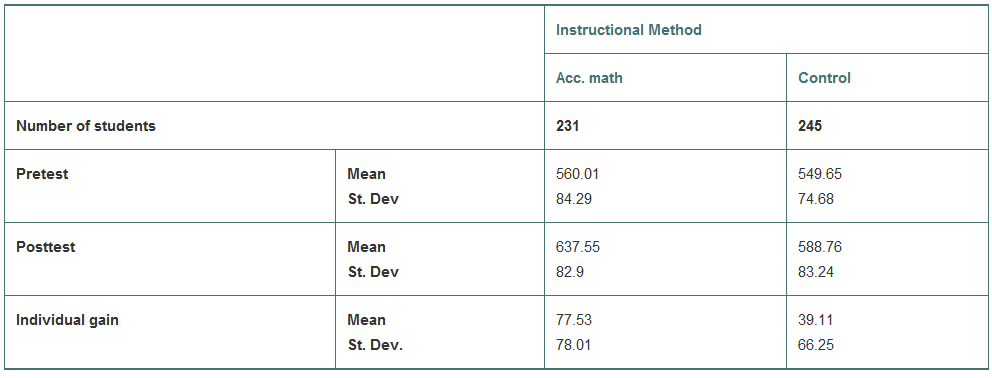The image size is (992, 378).
Task: Click the Control pretest deviation 74.68
Action: click(816, 199)
